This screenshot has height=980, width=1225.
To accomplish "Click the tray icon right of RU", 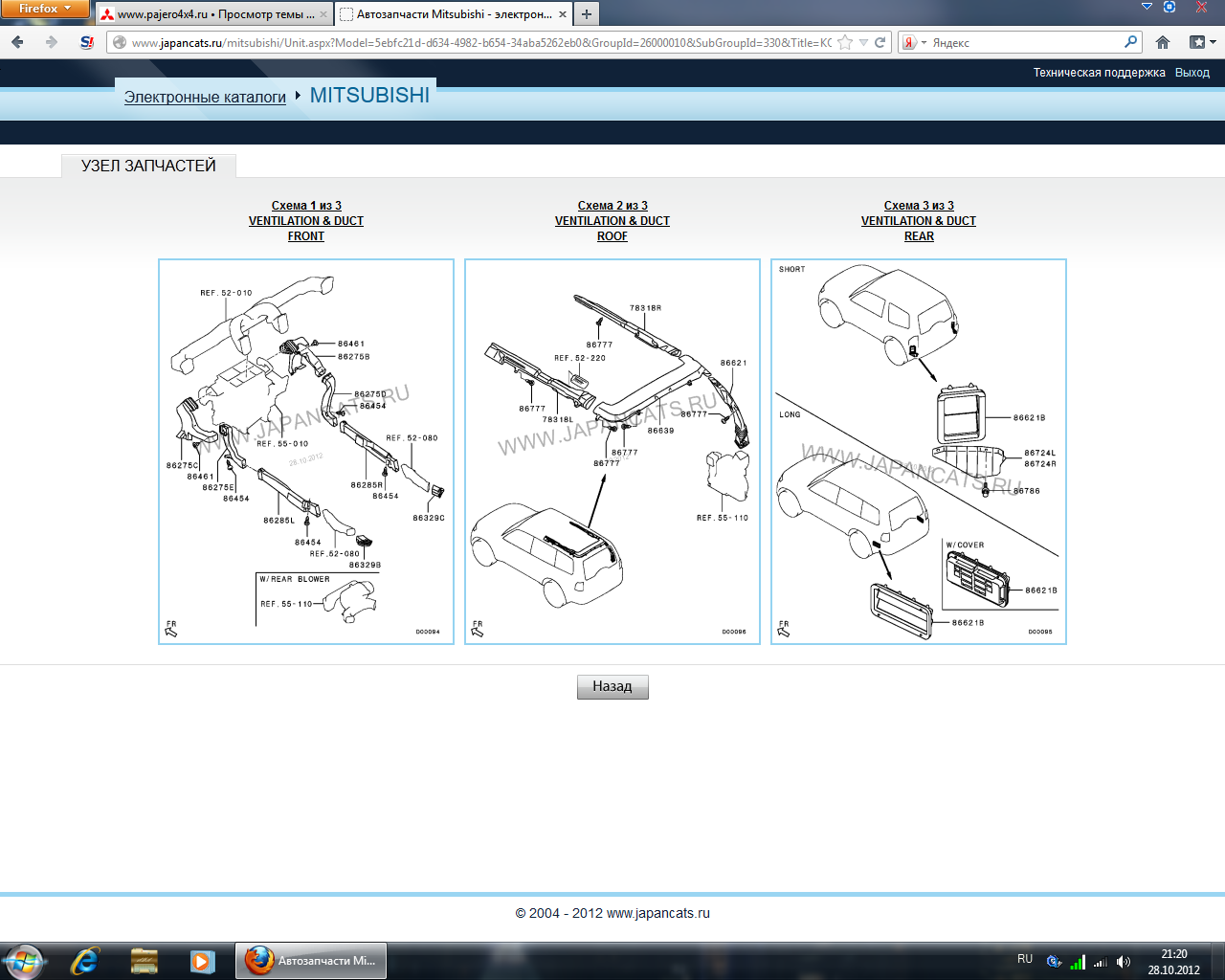I will [1055, 962].
